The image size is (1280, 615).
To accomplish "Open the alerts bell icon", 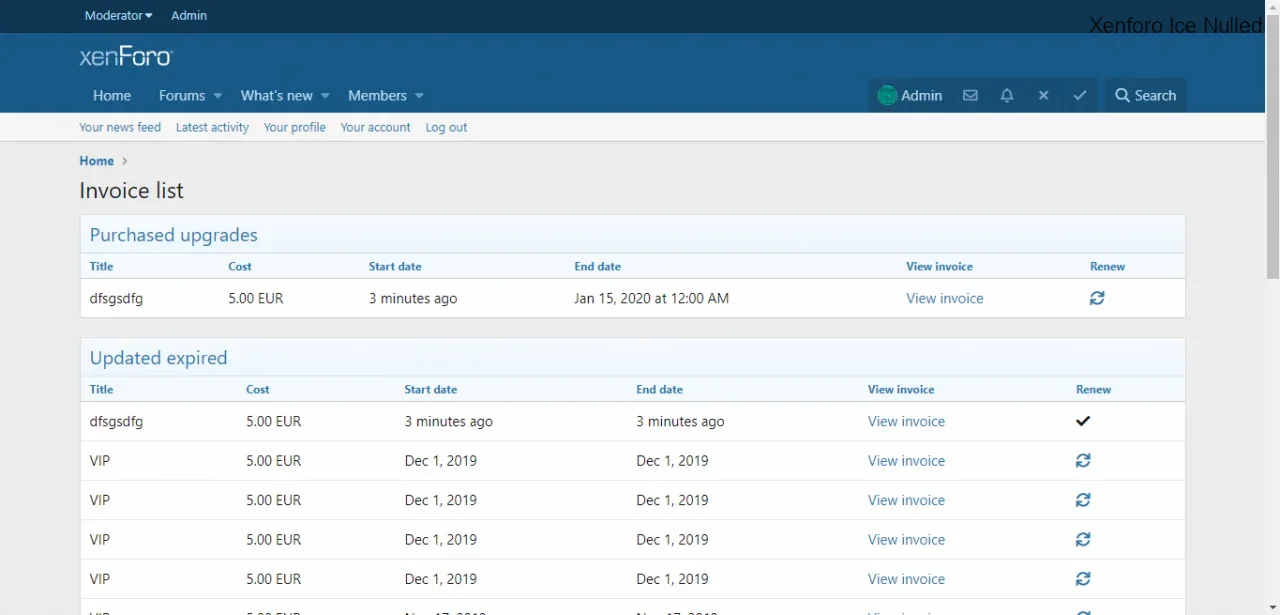I will coord(1007,96).
